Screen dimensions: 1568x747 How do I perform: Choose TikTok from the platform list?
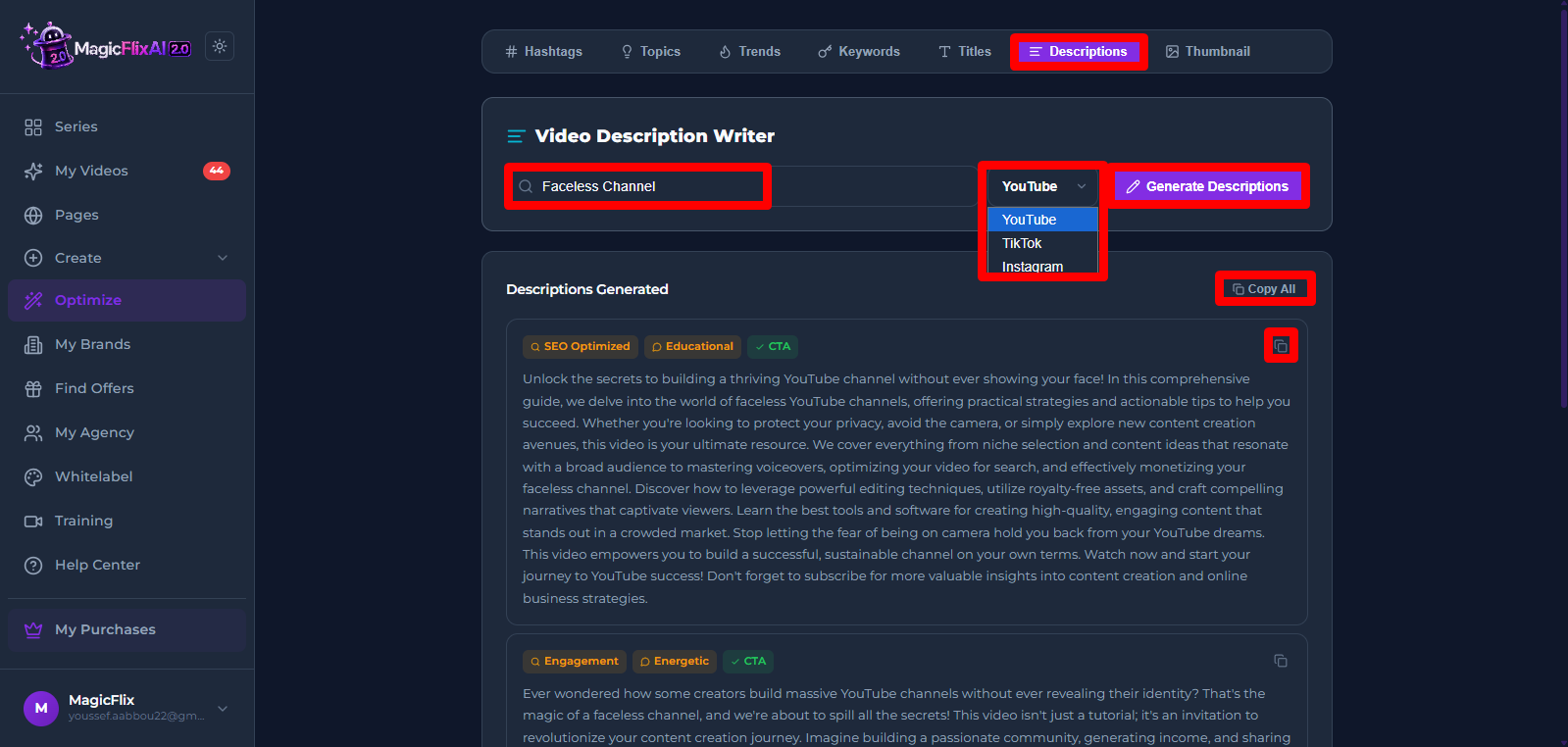(x=1043, y=243)
